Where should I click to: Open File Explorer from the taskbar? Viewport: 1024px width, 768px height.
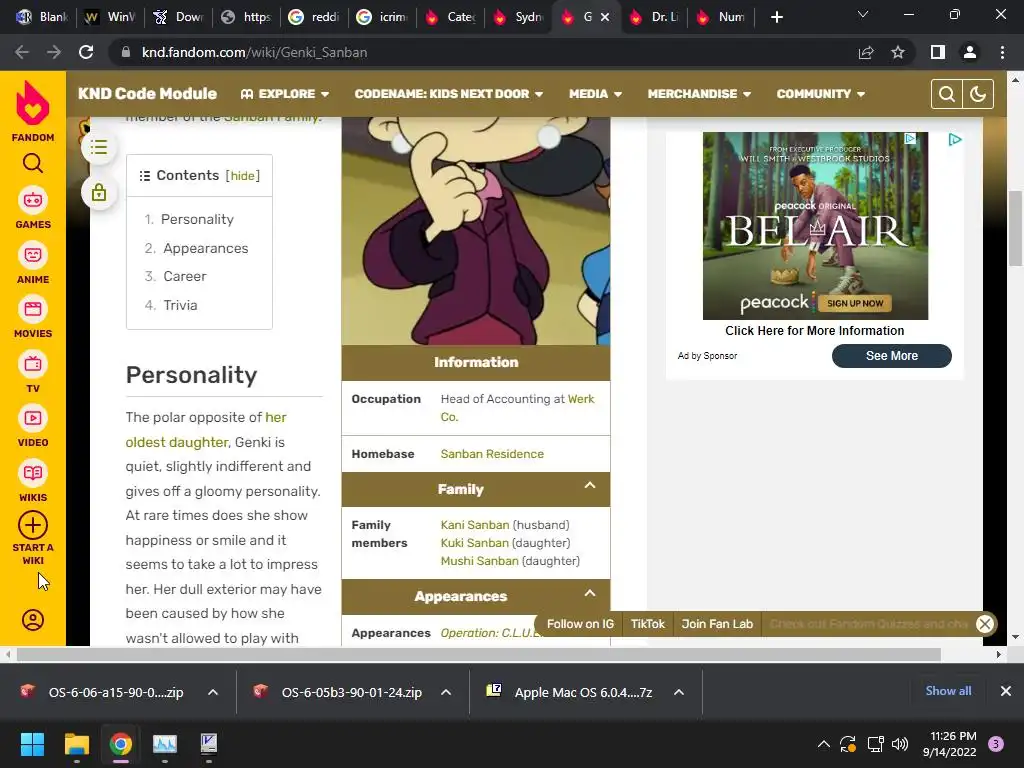coord(76,744)
